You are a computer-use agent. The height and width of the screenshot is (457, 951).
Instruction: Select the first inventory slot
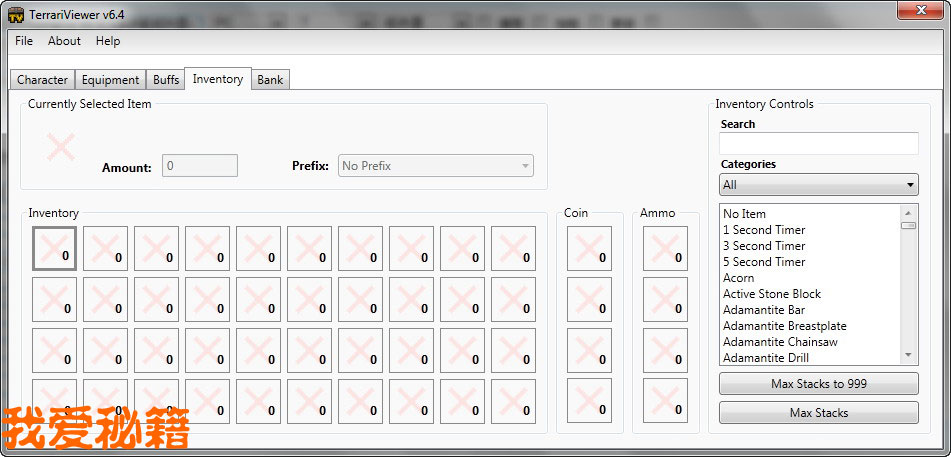[54, 248]
